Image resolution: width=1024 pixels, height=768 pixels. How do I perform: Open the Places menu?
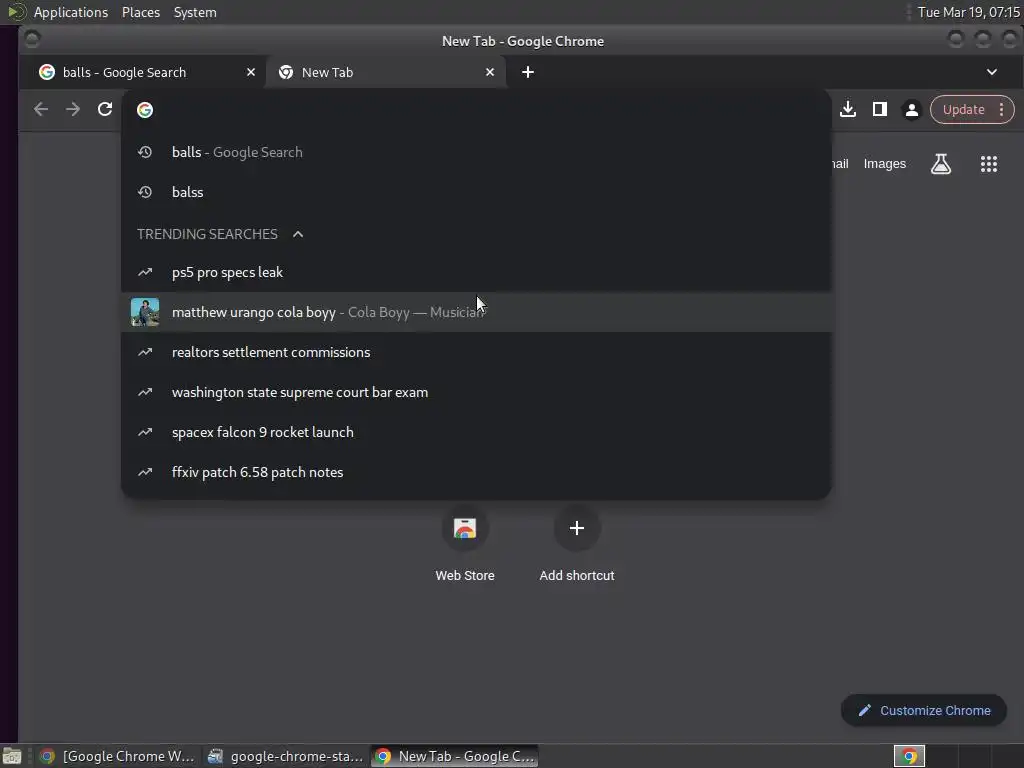141,12
